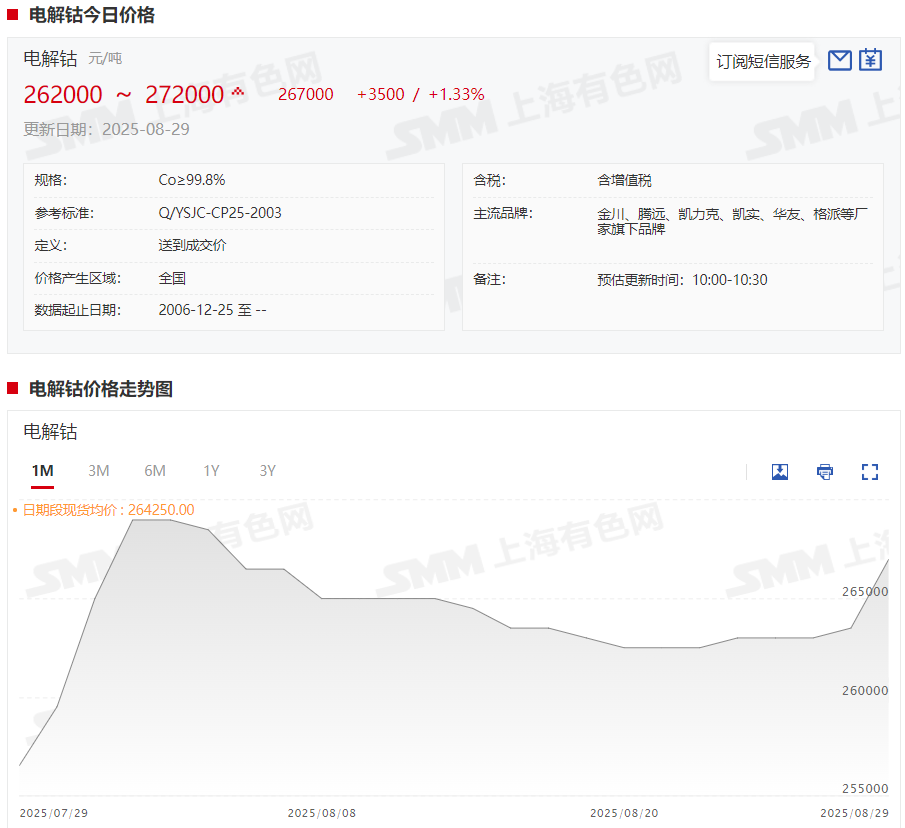This screenshot has width=905, height=828.
Task: Click the chart's final data point at 2025/08/29
Action: point(888,560)
